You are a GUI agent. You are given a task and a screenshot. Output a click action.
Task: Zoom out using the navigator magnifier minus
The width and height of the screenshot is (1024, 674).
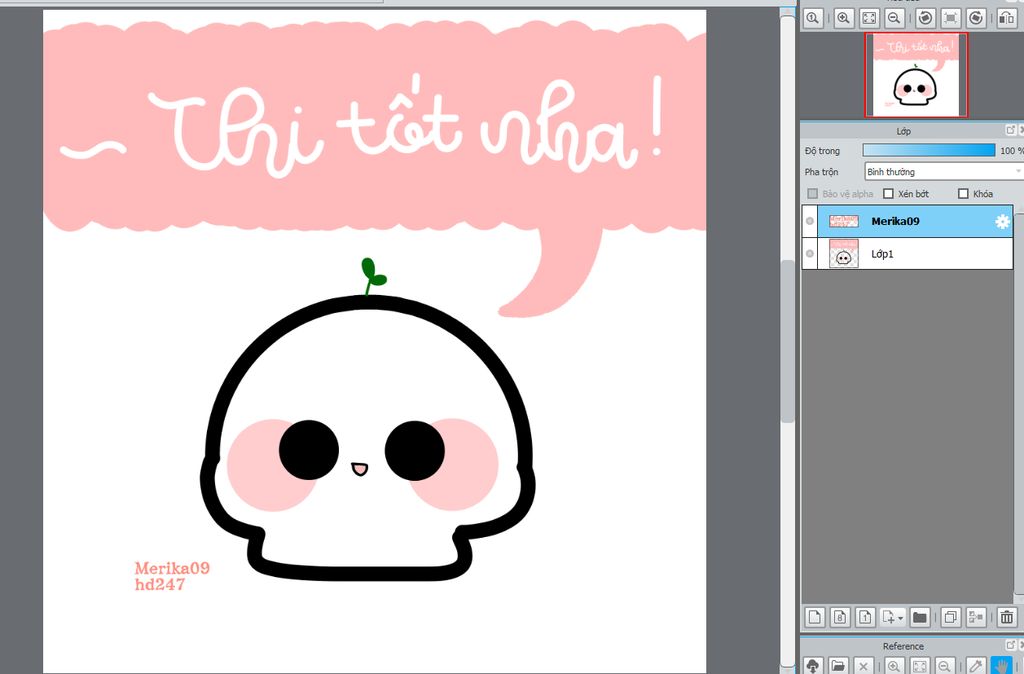pyautogui.click(x=894, y=18)
